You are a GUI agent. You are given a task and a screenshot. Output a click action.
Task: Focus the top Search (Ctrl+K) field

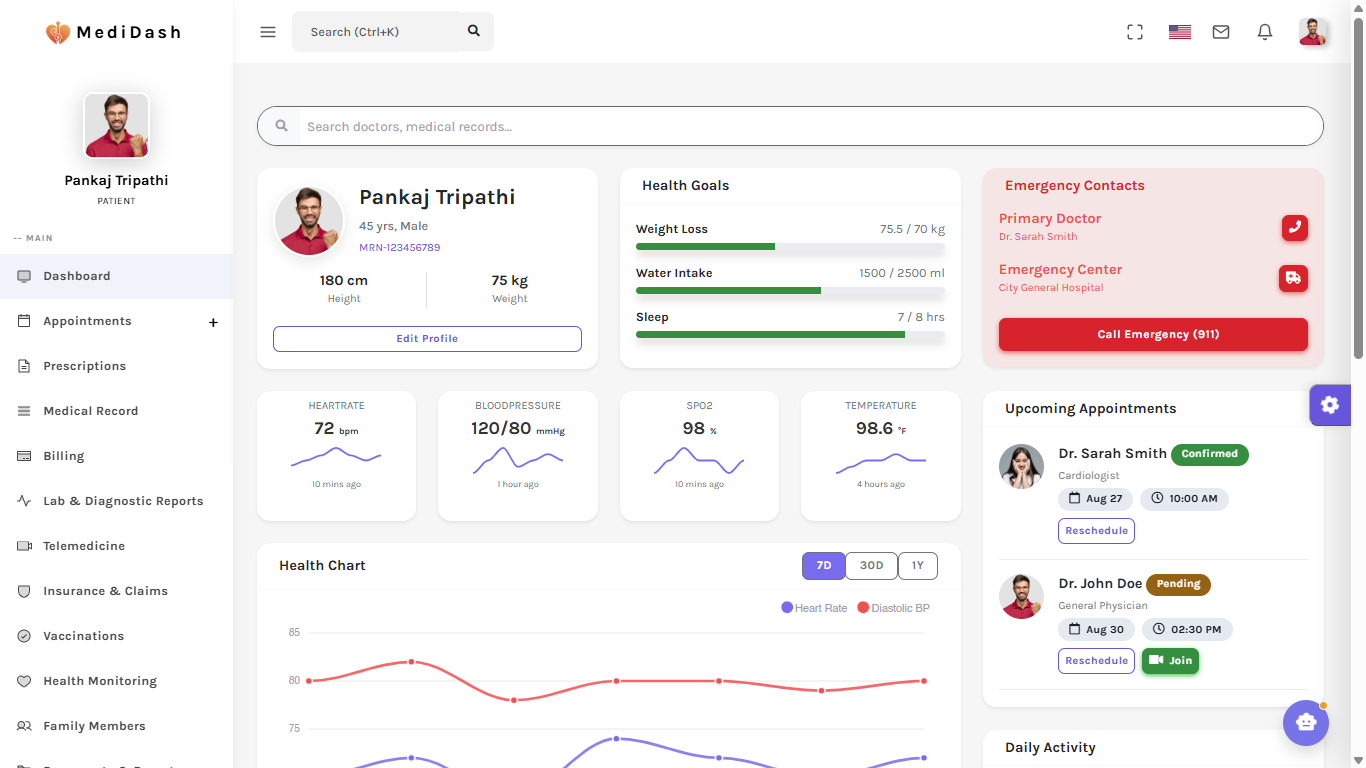[x=375, y=32]
